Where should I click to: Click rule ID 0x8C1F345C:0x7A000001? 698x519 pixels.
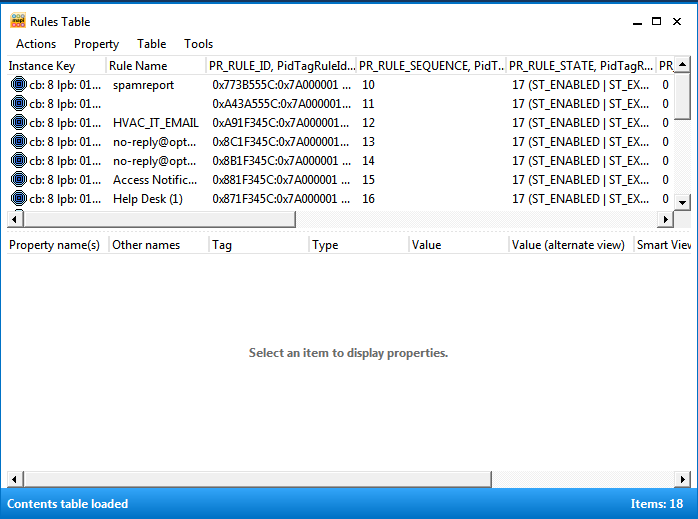coord(280,142)
